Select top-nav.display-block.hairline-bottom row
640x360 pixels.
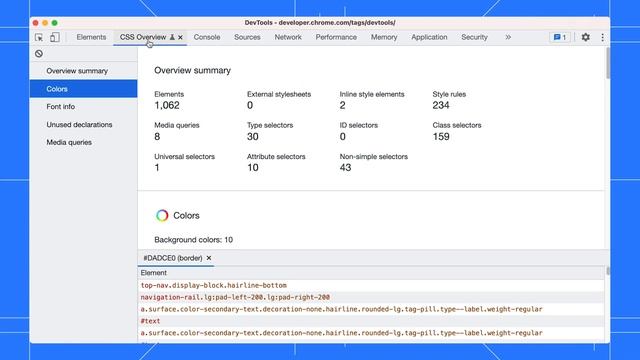pos(371,285)
